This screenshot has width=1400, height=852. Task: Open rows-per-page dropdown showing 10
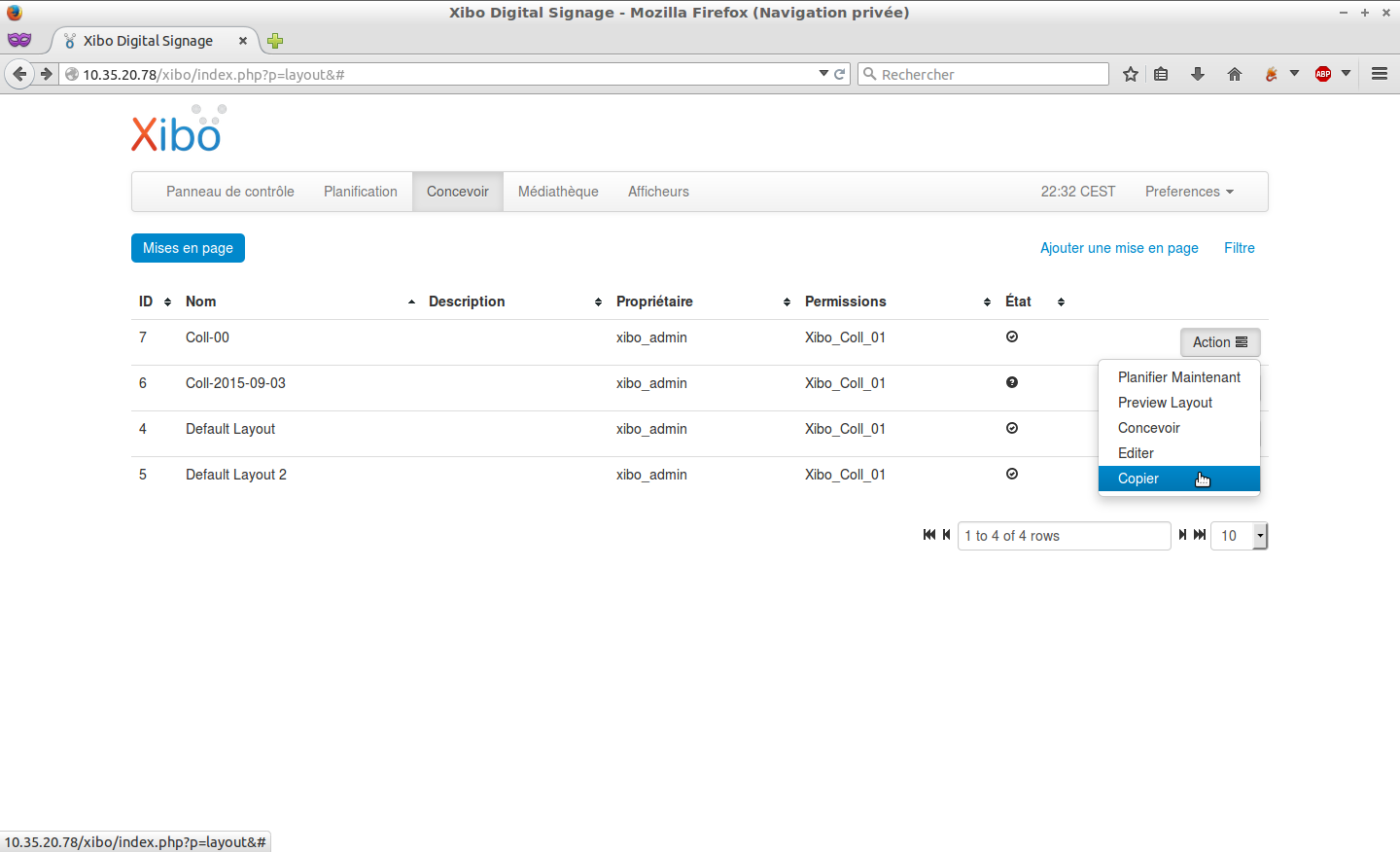click(1239, 536)
